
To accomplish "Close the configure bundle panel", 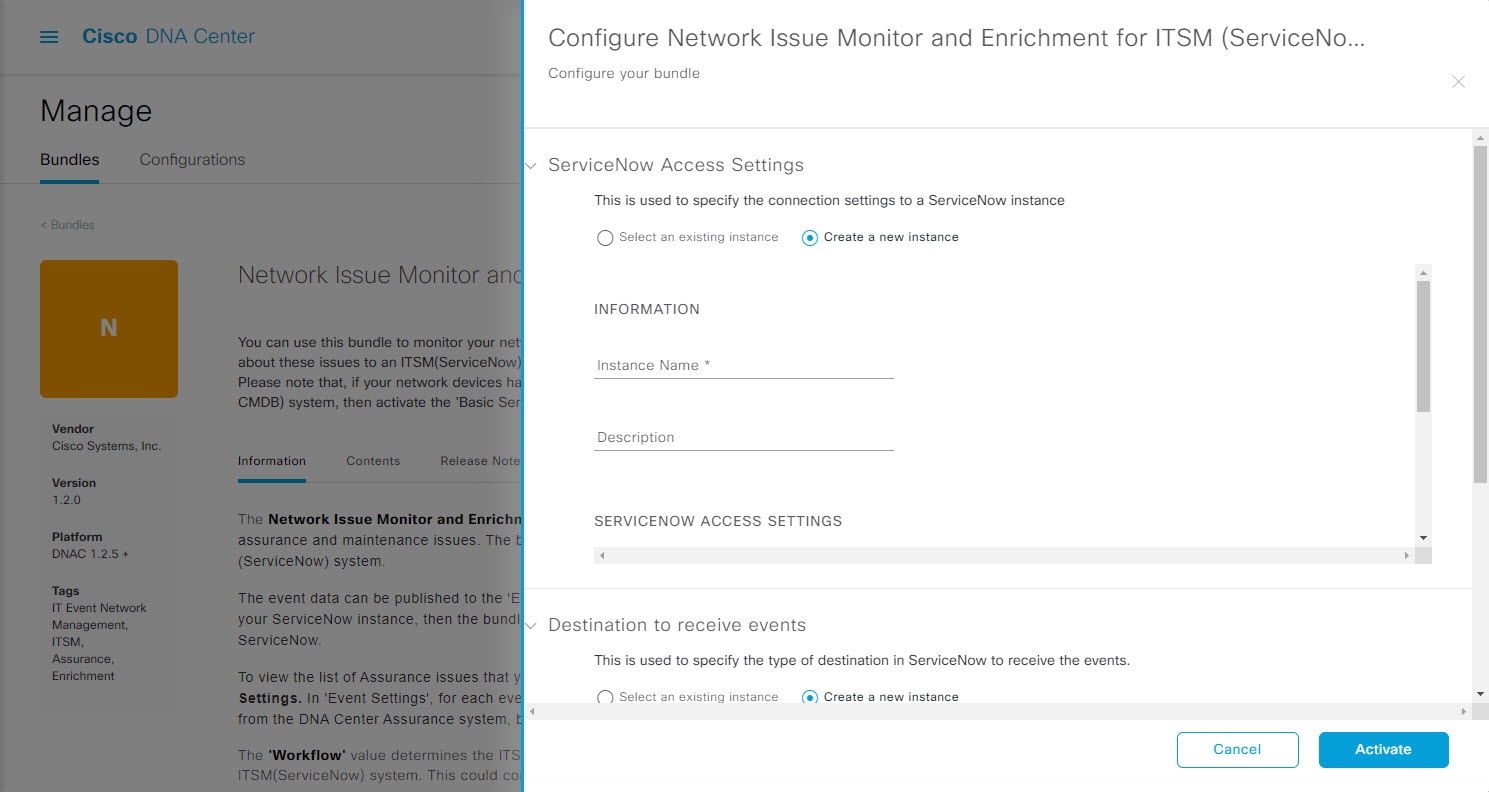I will pyautogui.click(x=1458, y=82).
